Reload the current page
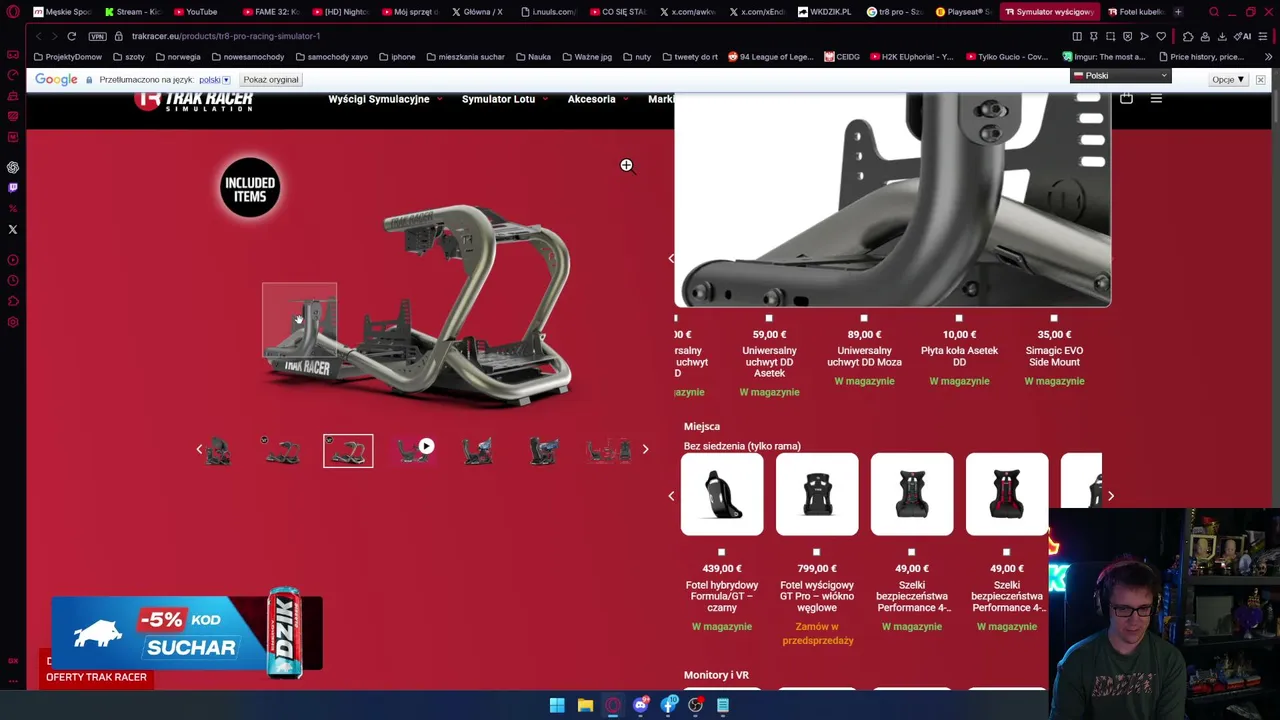Viewport: 1280px width, 720px height. (72, 36)
